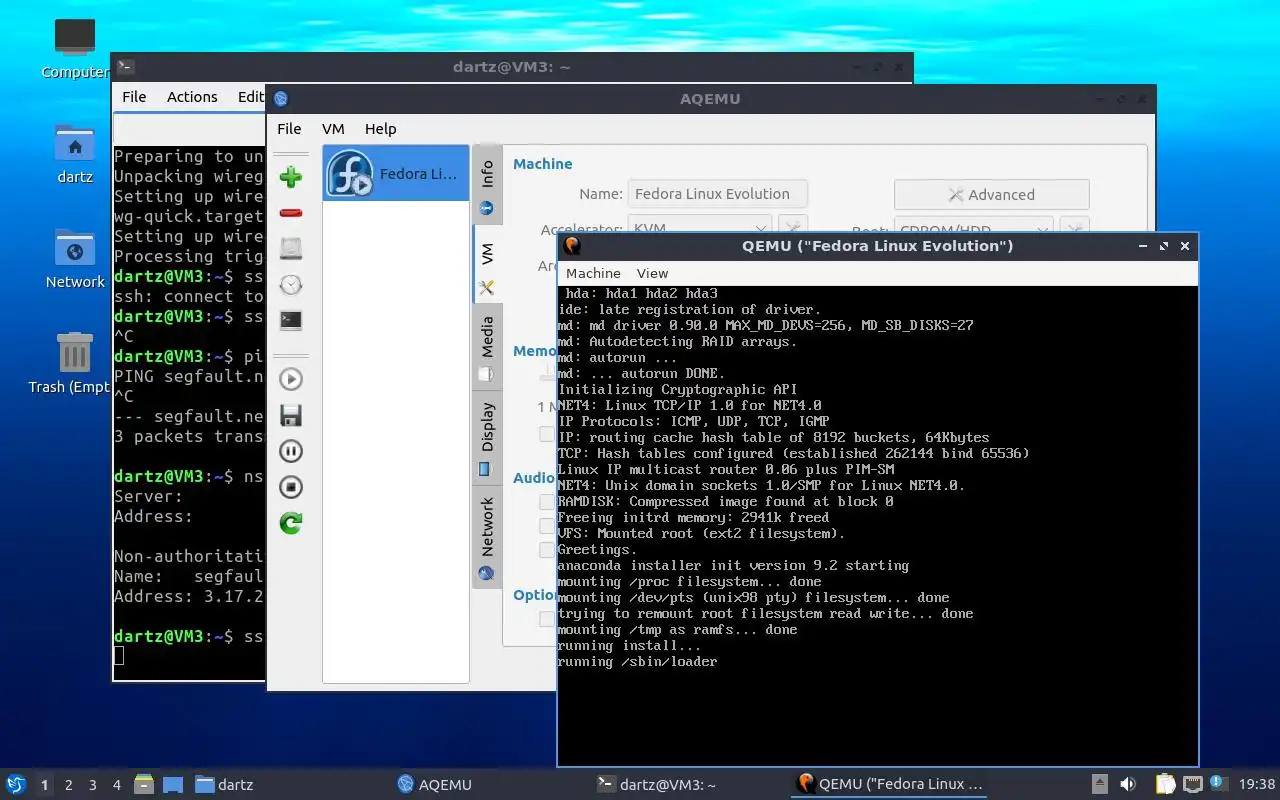
Task: Click the floppy save icon in AQEMU toolbar
Action: click(x=291, y=415)
